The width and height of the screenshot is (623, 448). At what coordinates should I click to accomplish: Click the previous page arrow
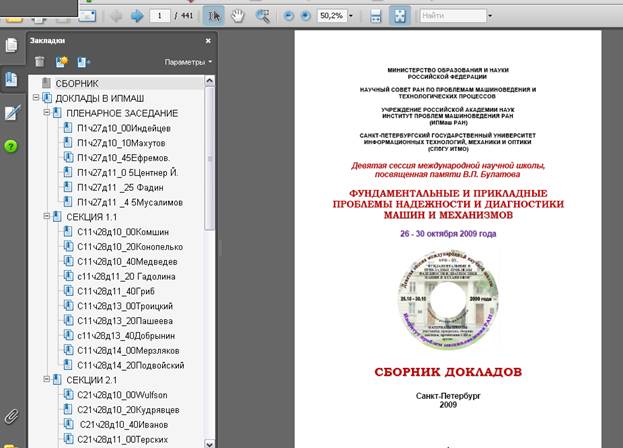(x=116, y=16)
